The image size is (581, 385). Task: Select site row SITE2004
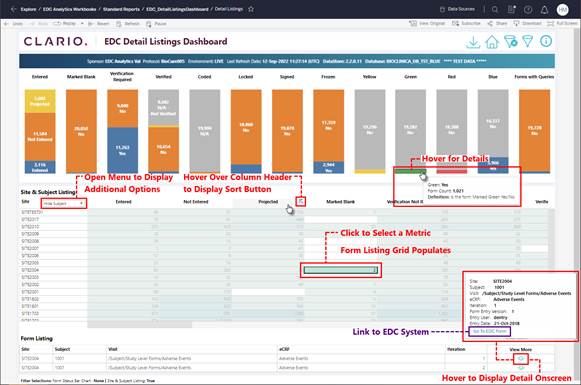click(x=30, y=270)
